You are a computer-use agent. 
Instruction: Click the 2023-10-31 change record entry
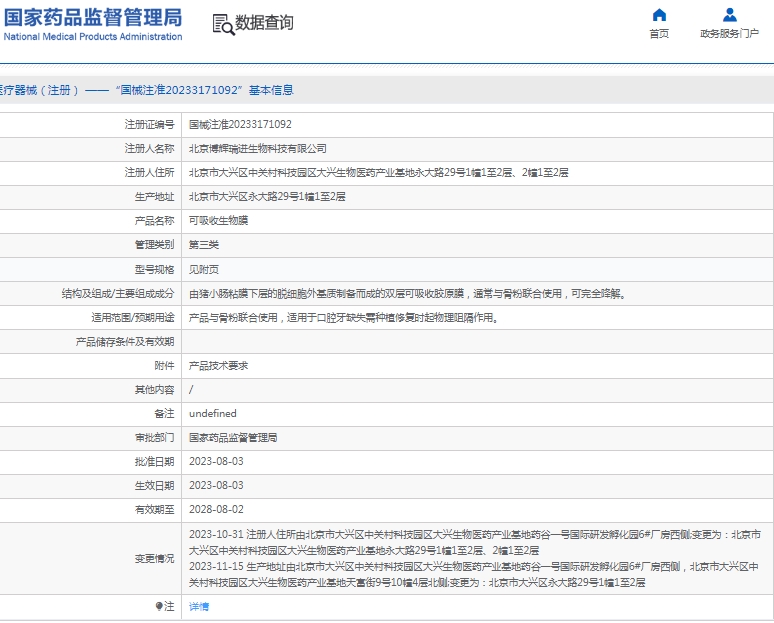474,543
